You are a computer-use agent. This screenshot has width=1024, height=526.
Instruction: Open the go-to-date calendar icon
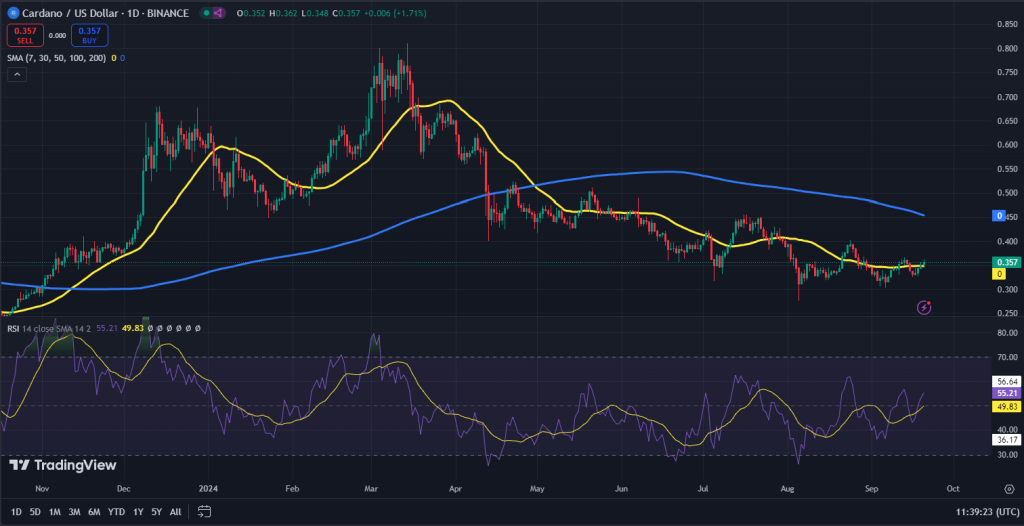tap(204, 511)
